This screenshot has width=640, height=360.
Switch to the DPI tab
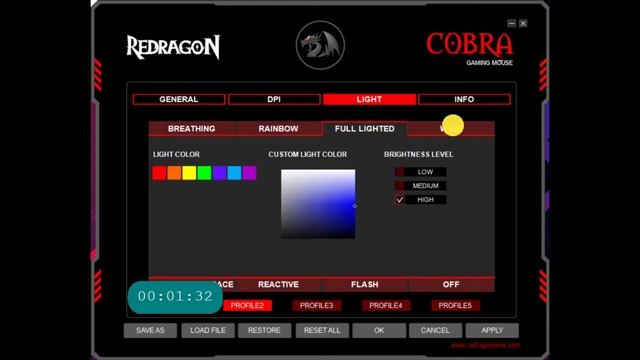tap(274, 99)
